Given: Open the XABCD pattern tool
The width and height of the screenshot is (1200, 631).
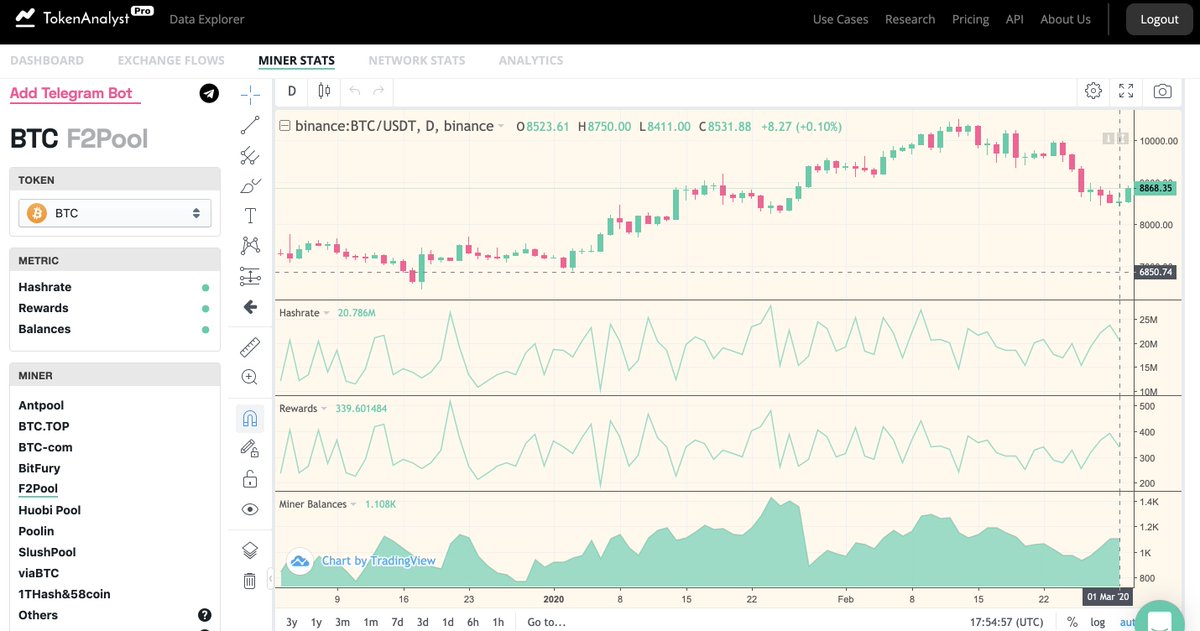Looking at the screenshot, I should point(250,245).
